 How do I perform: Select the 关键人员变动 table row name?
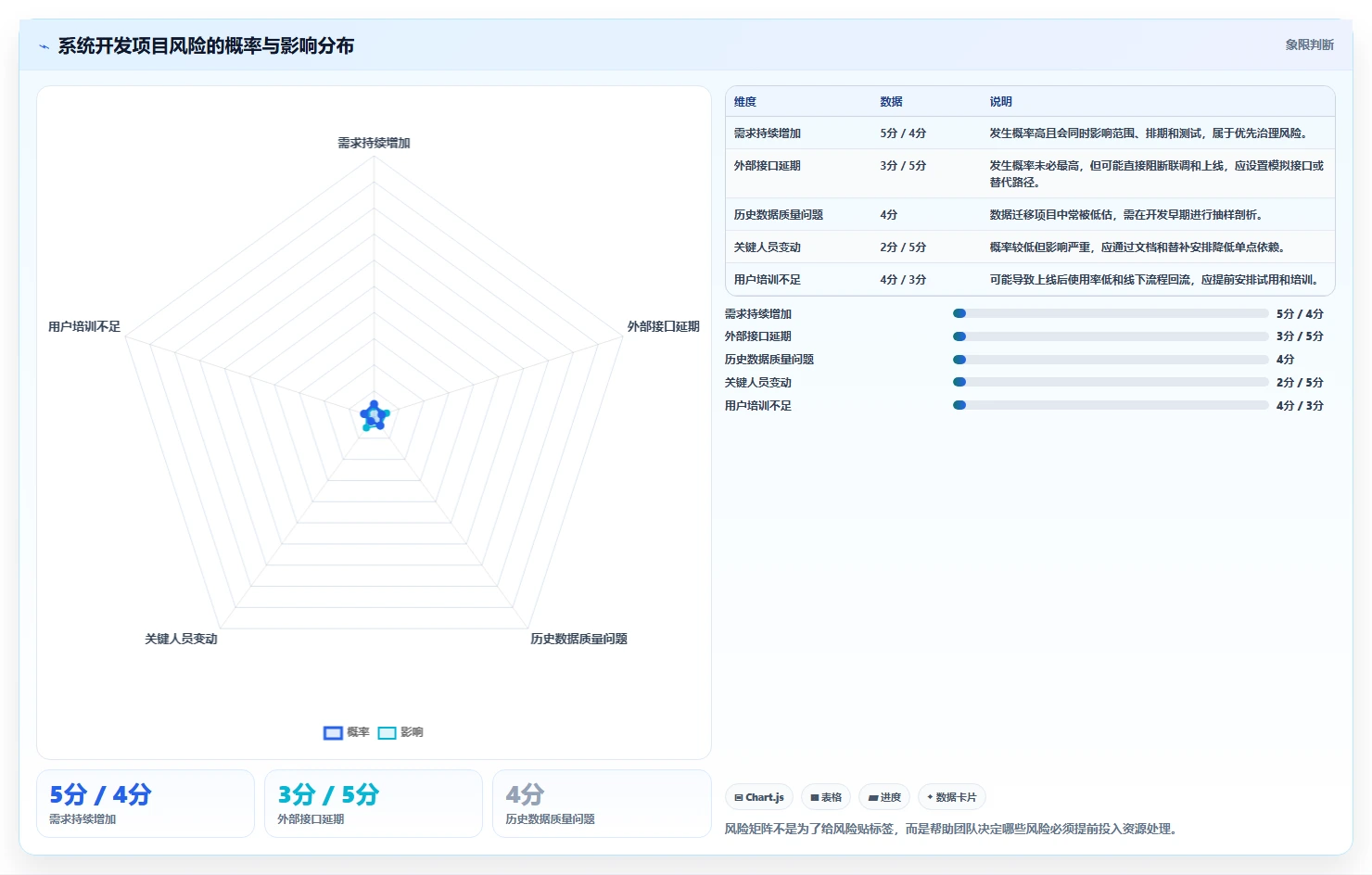(768, 247)
